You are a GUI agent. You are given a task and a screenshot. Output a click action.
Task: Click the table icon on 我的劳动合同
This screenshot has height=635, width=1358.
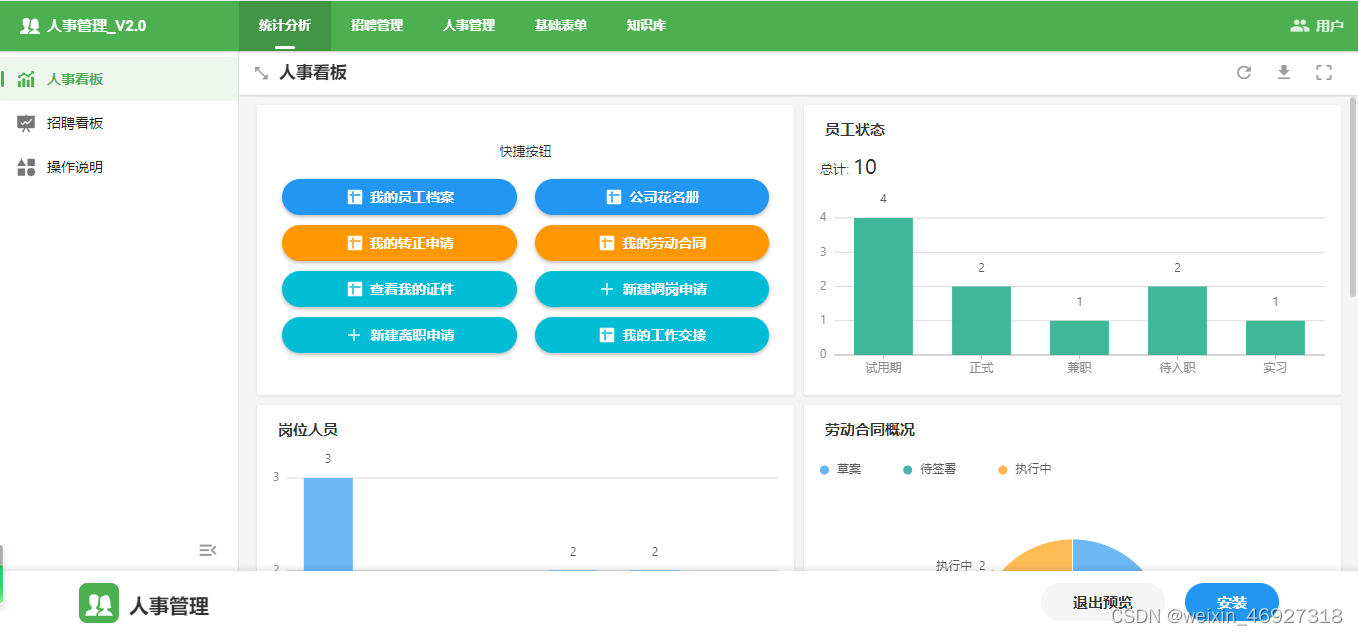607,243
